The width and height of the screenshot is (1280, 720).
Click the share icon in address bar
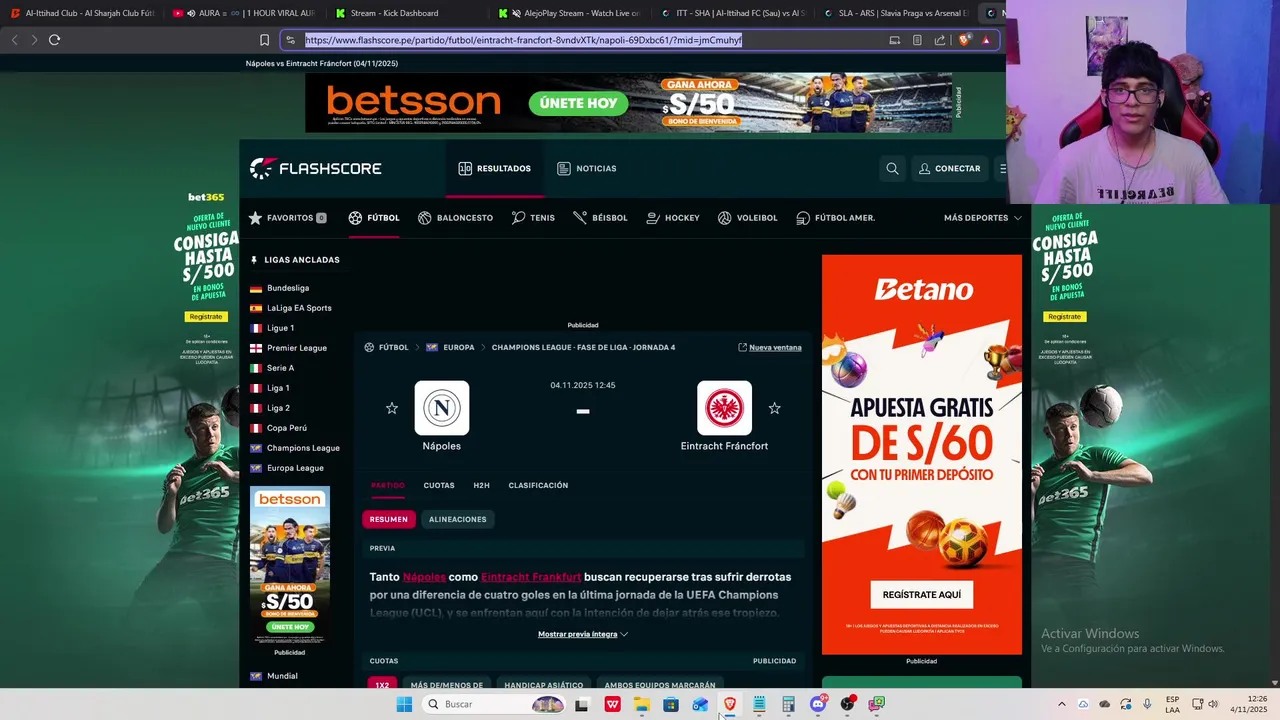pos(940,40)
